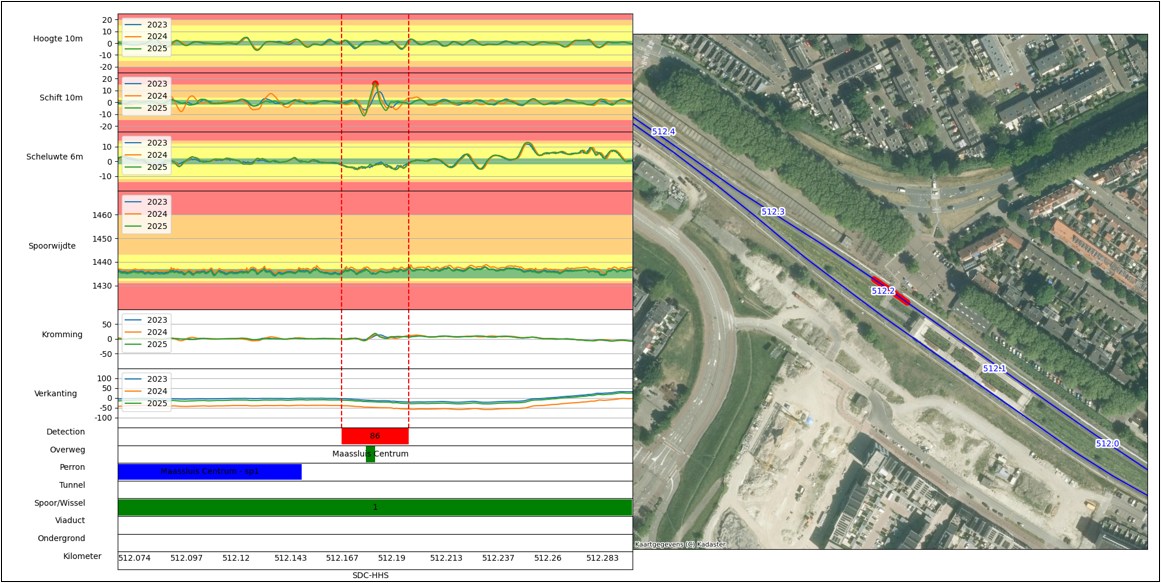Click the 512.2 kilometer label on the map

click(x=883, y=292)
